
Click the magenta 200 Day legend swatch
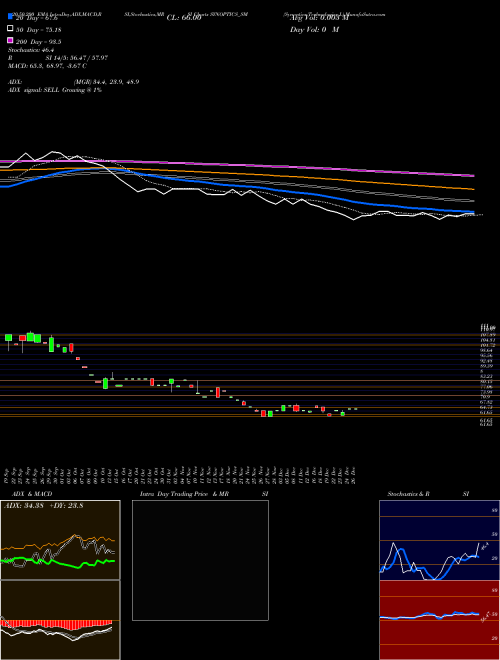[11, 40]
